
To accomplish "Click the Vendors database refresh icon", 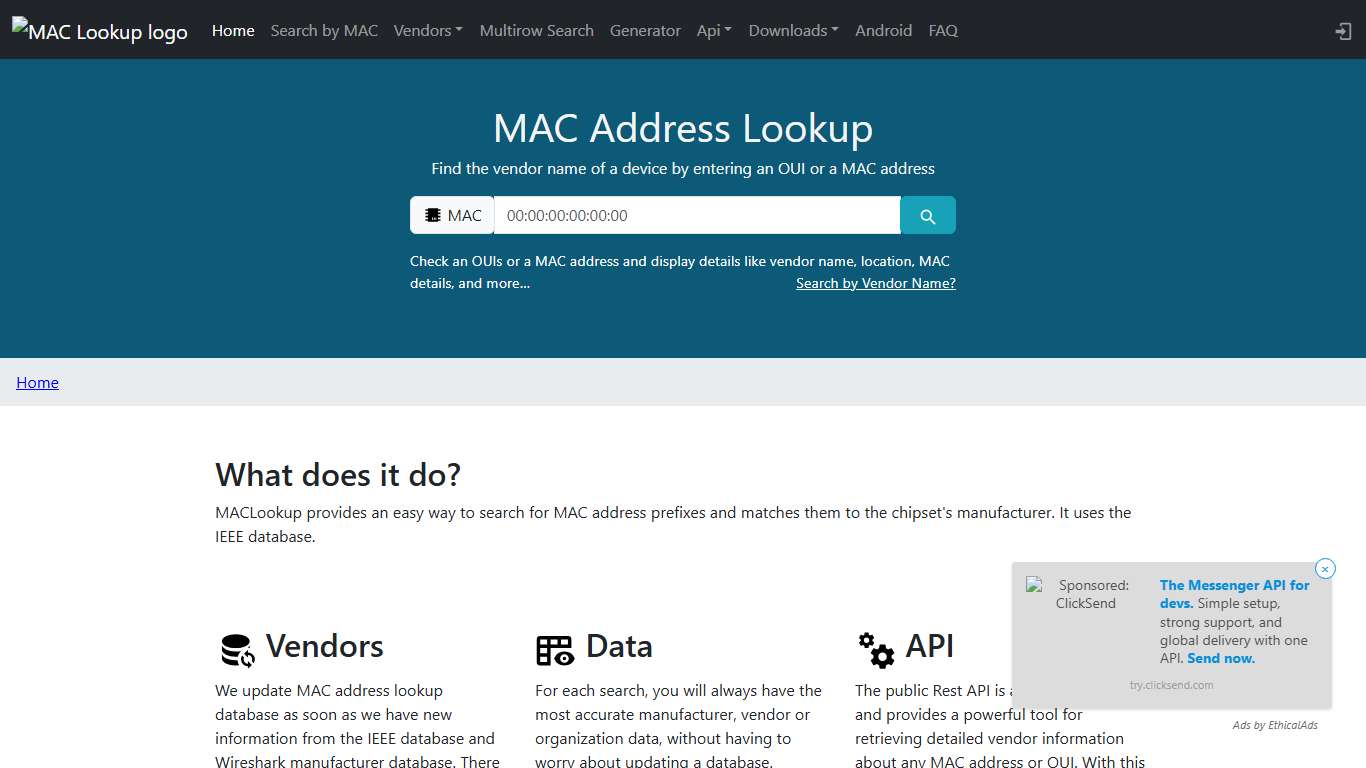I will pyautogui.click(x=235, y=649).
